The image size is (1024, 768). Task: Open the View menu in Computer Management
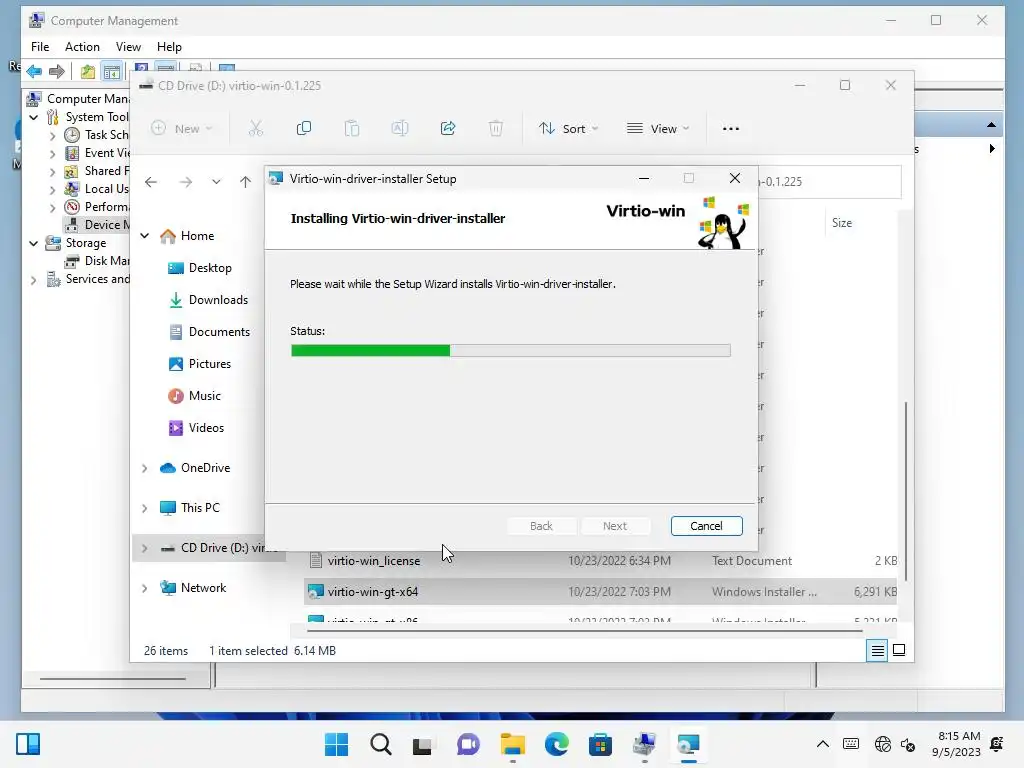pos(128,46)
